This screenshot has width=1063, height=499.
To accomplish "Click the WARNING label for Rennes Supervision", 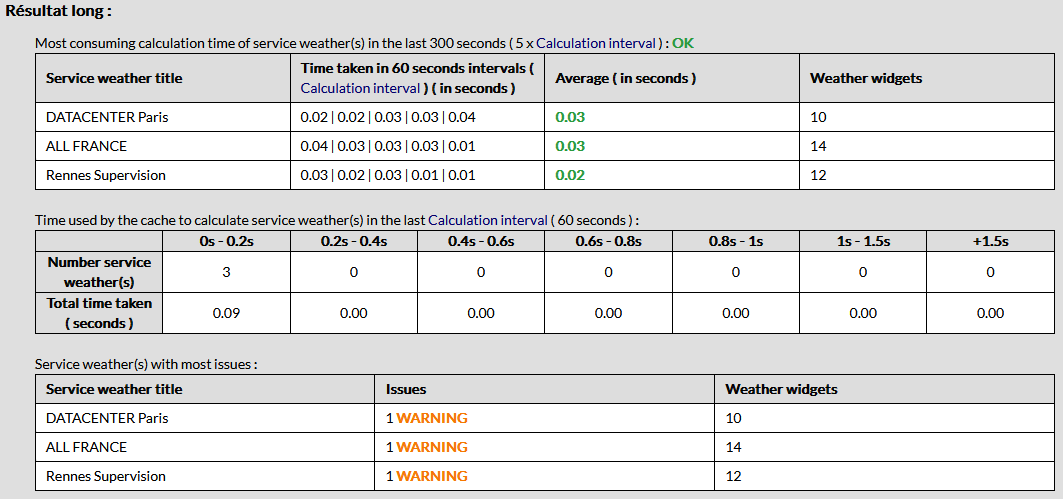I will coord(432,476).
